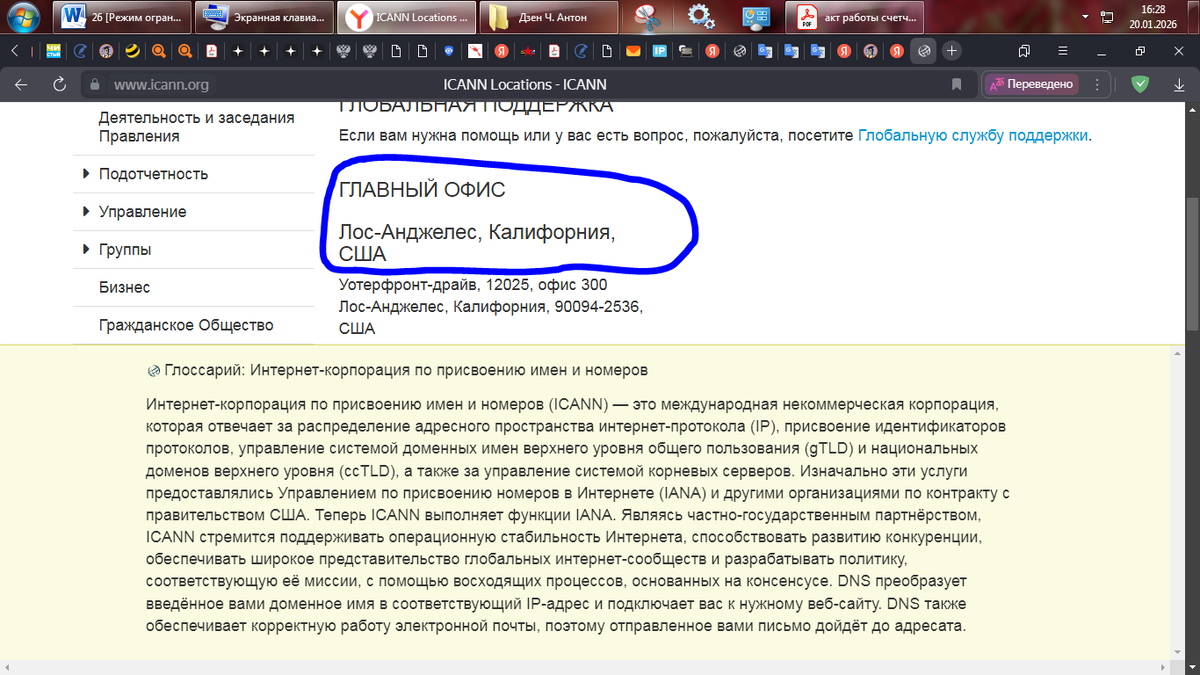The height and width of the screenshot is (675, 1200).
Task: Open the Snipping Tool scissors taskbar icon
Action: point(649,17)
